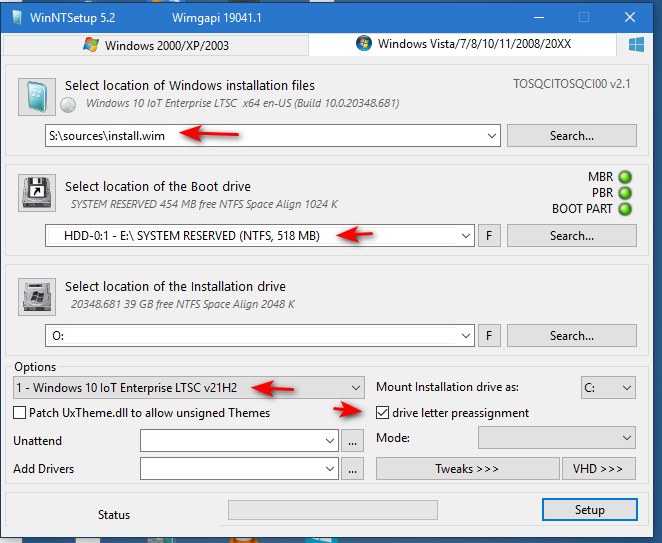Viewport: 662px width, 543px height.
Task: Click the Windows logo icon beside the tabs
Action: click(x=636, y=44)
